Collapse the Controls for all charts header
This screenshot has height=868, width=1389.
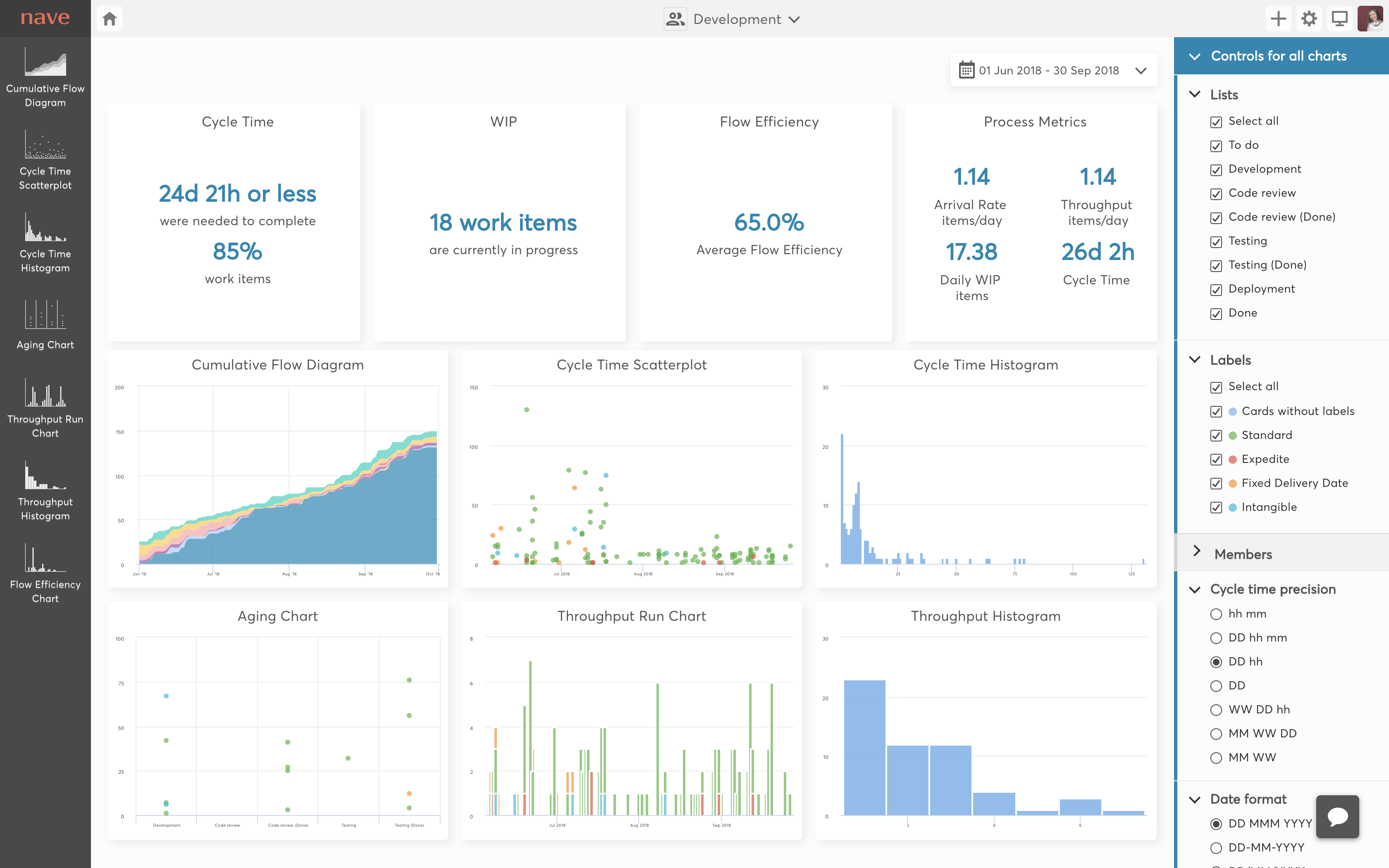pyautogui.click(x=1279, y=56)
